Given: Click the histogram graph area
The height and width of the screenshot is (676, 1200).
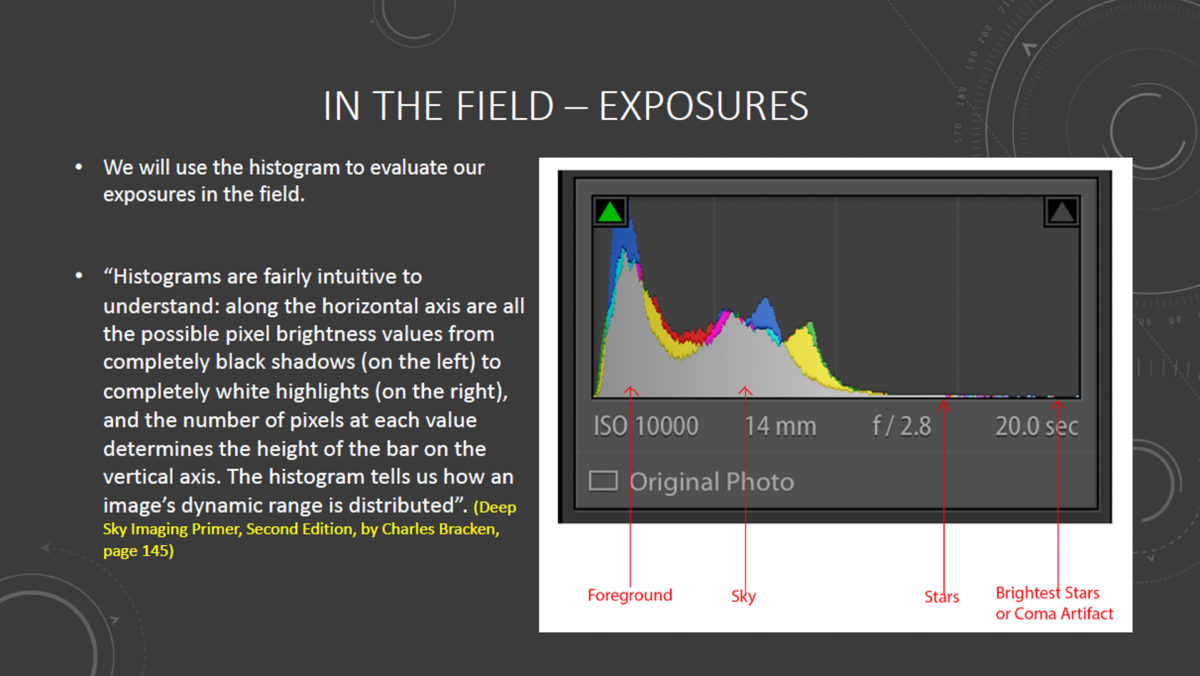Looking at the screenshot, I should click(836, 297).
